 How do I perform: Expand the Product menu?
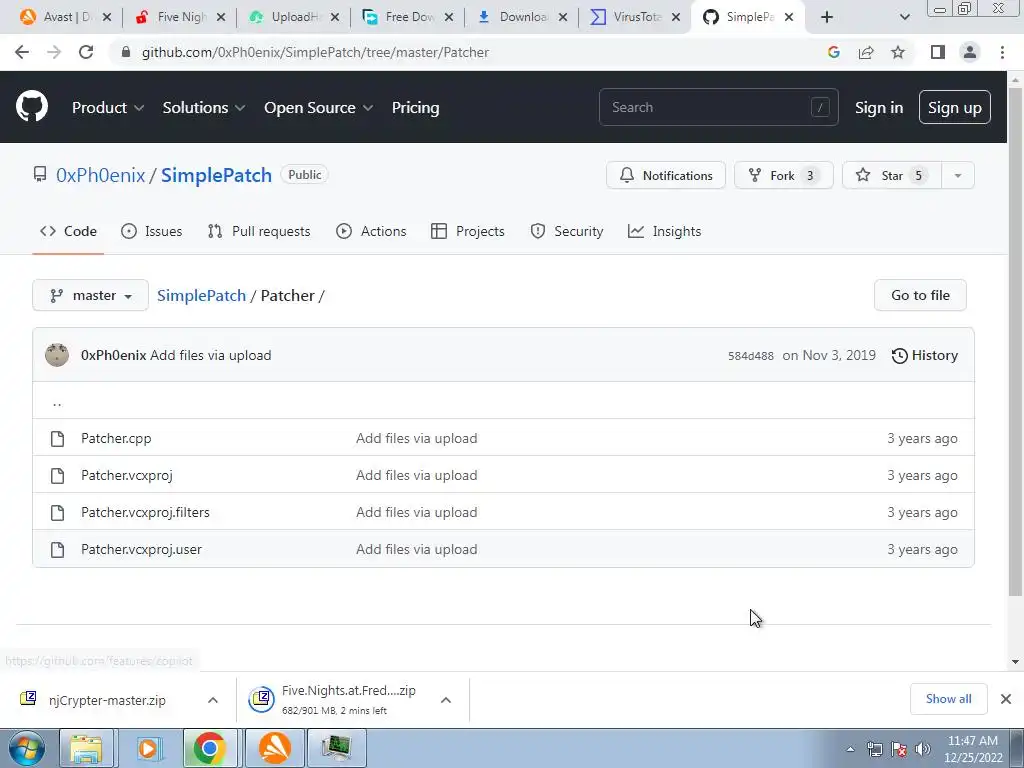coord(108,107)
